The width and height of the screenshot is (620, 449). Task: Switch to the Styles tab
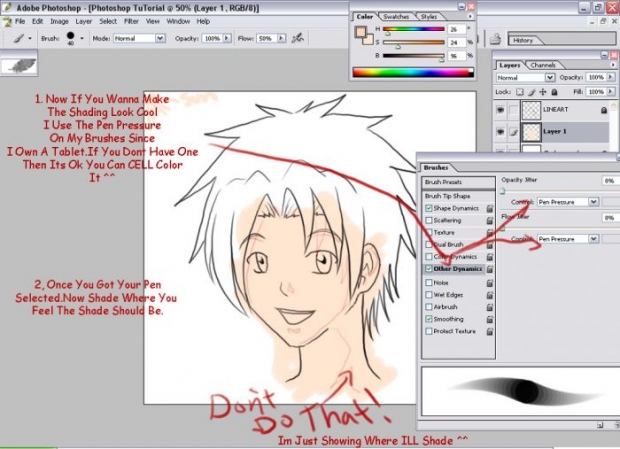tap(428, 17)
